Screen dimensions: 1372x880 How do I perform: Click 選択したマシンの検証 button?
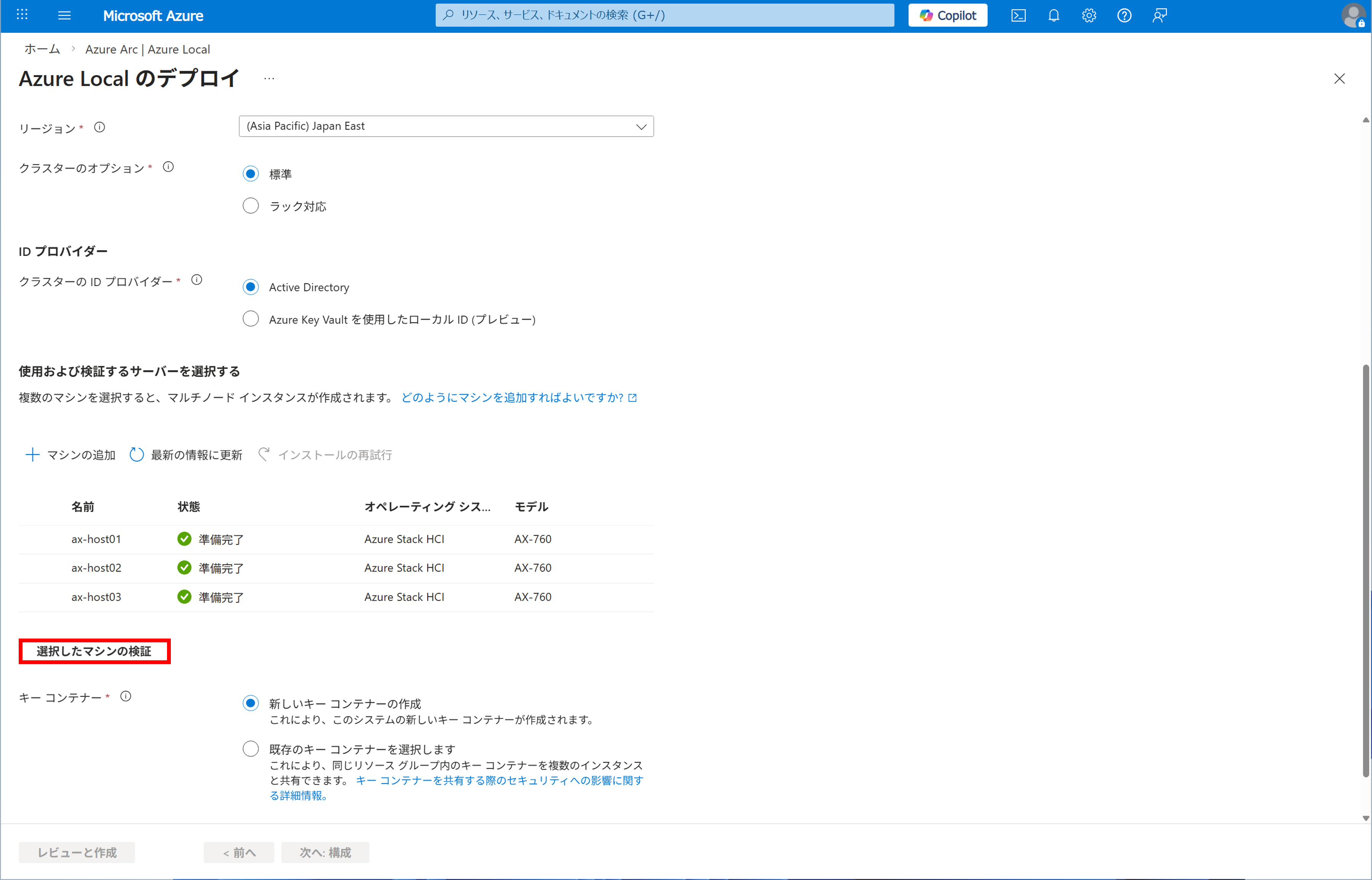click(x=94, y=652)
